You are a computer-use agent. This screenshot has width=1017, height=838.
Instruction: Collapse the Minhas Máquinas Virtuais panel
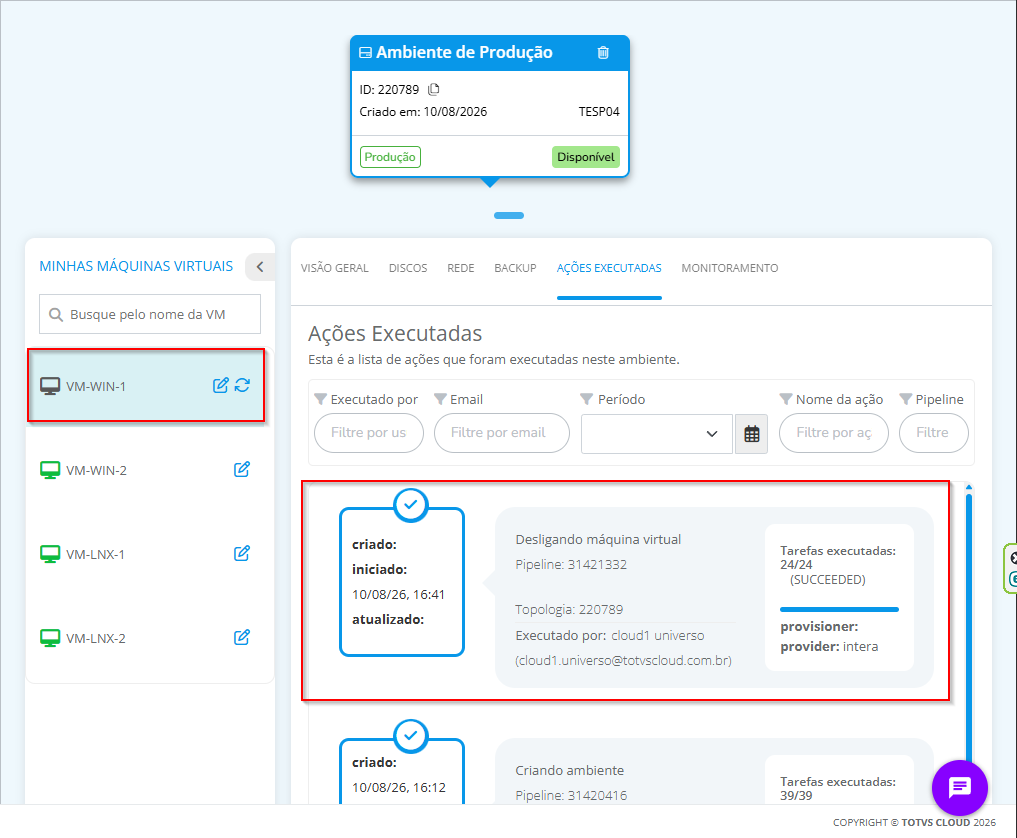[x=259, y=267]
